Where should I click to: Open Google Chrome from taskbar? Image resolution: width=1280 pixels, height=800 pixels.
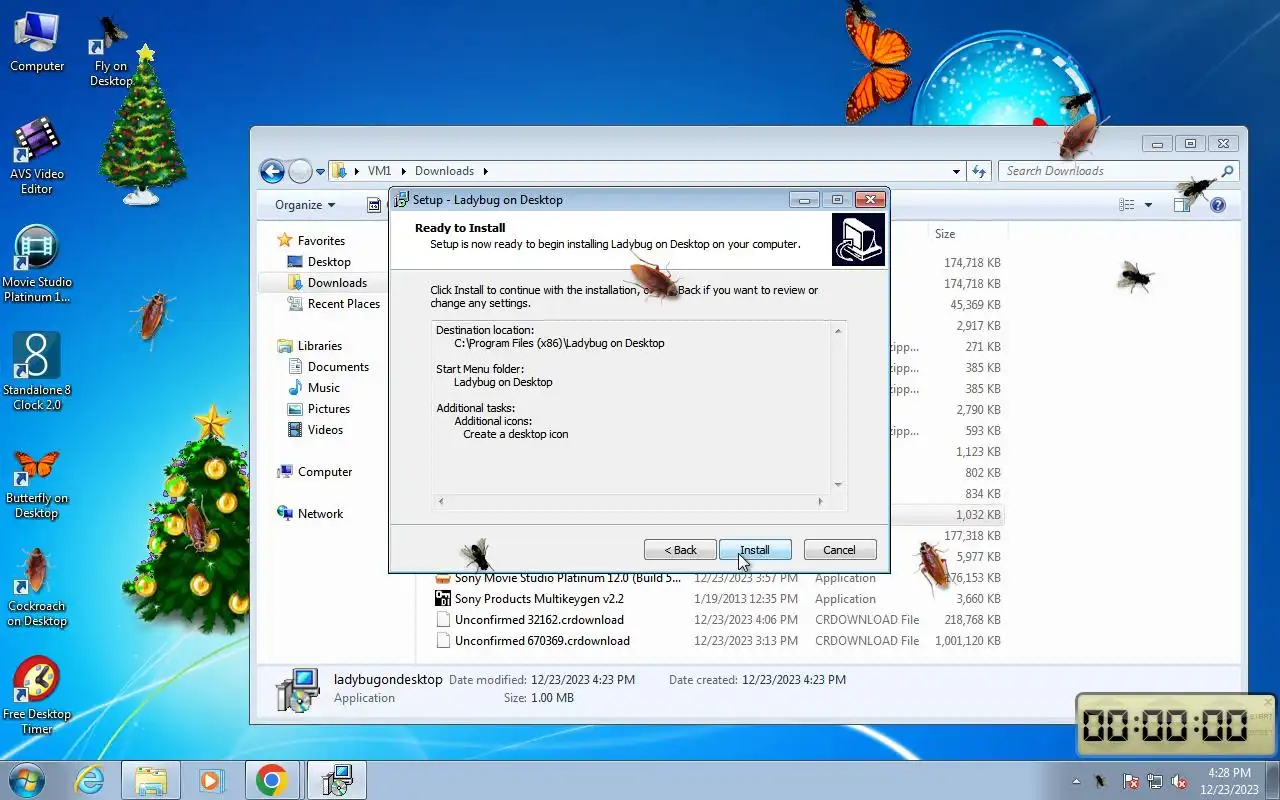tap(272, 780)
